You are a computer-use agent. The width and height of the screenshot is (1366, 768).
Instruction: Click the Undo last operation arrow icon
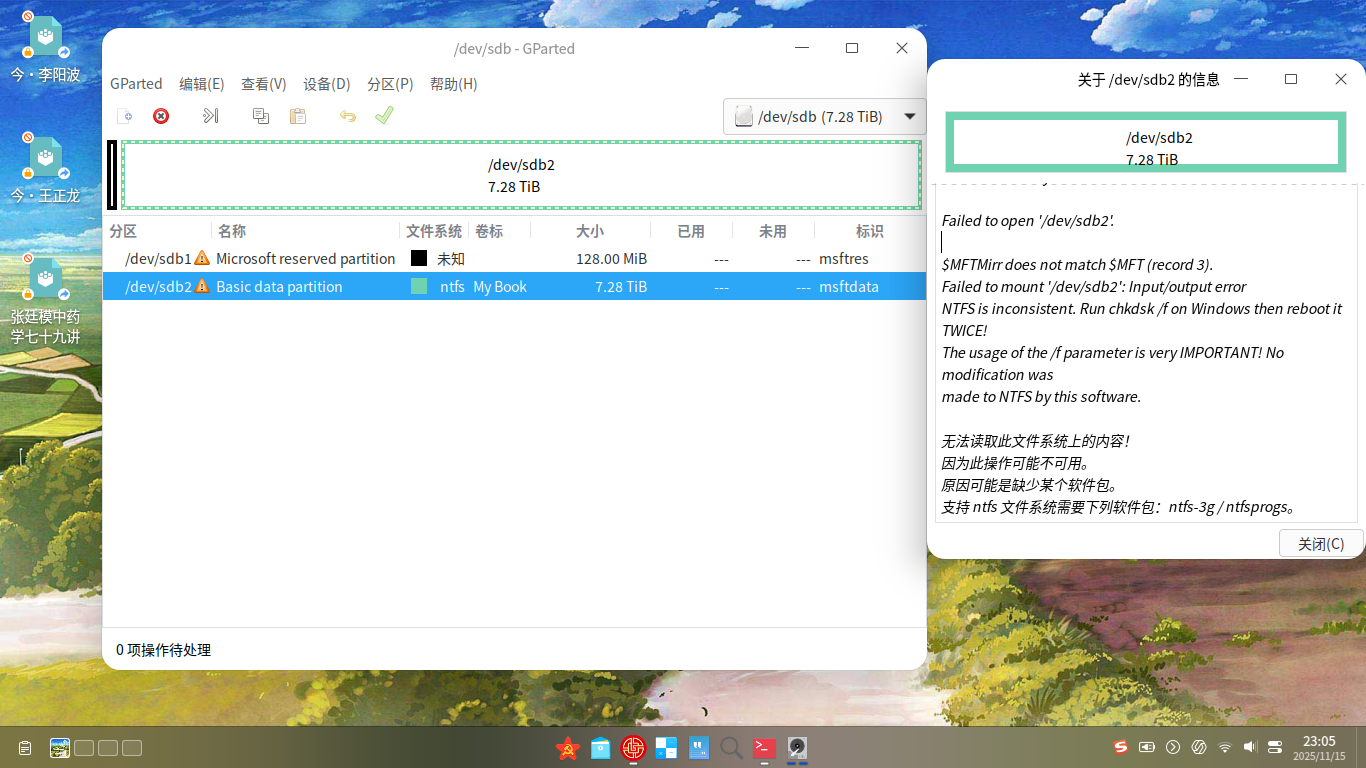click(348, 116)
